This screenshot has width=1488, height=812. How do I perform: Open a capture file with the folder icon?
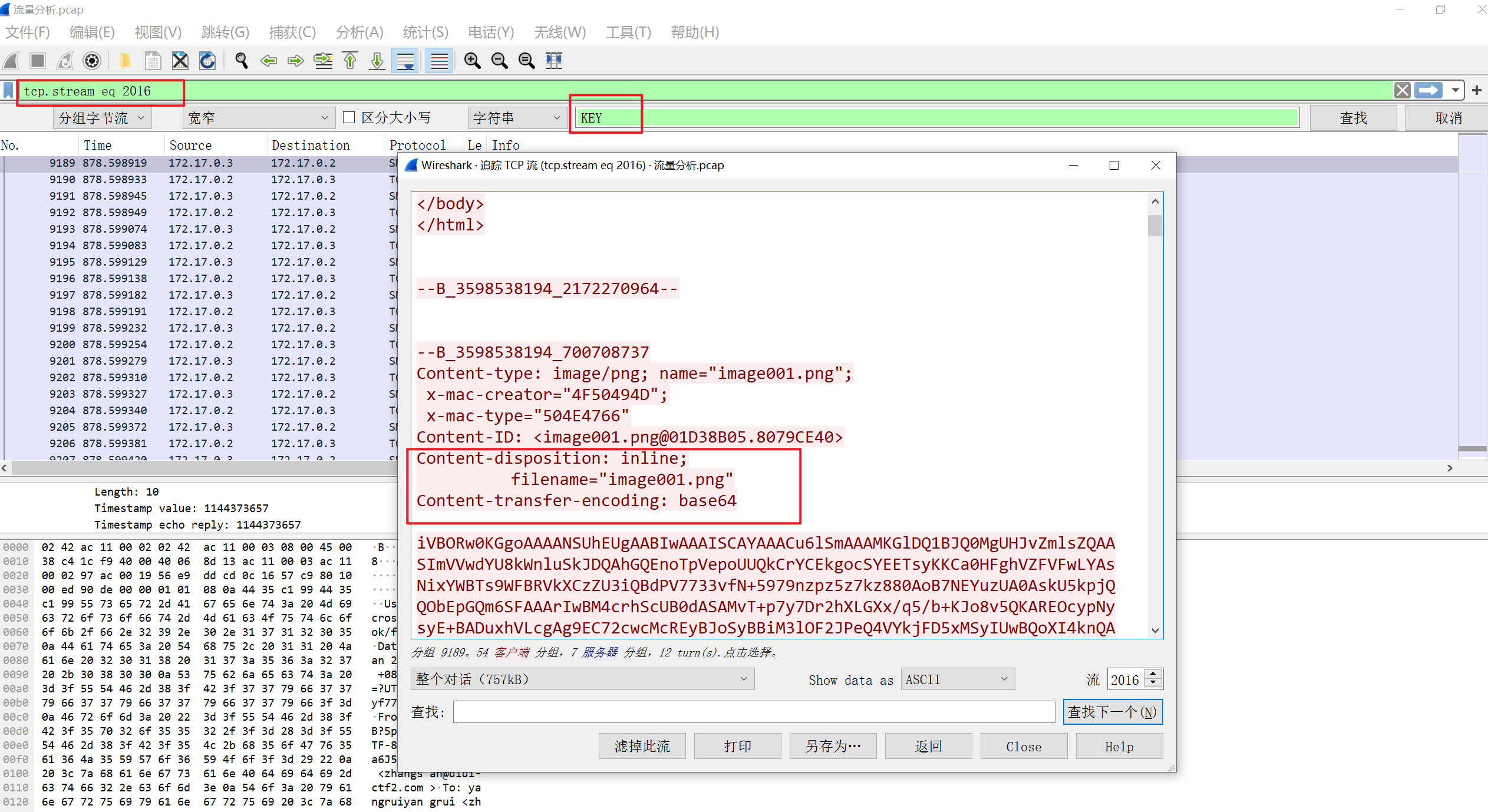pos(125,61)
